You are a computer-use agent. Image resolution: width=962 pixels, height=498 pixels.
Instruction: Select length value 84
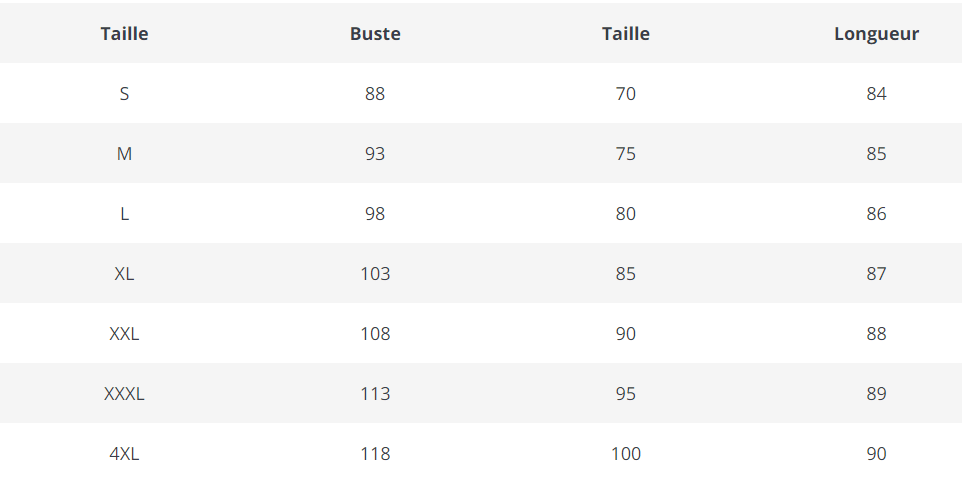(877, 94)
